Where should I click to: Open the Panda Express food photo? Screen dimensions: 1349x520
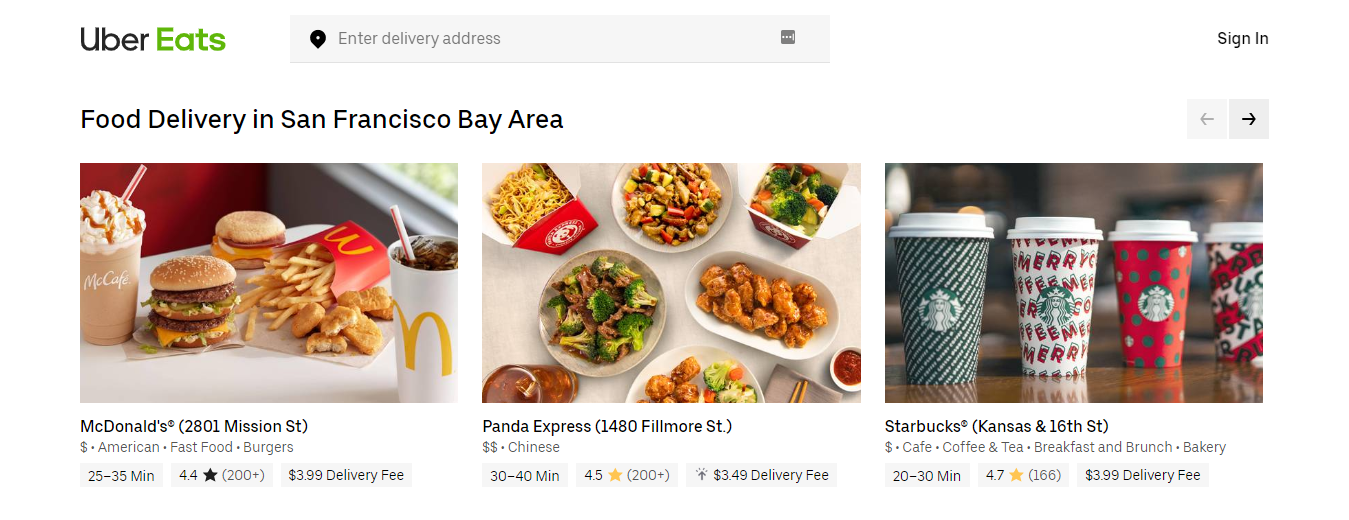pos(671,283)
